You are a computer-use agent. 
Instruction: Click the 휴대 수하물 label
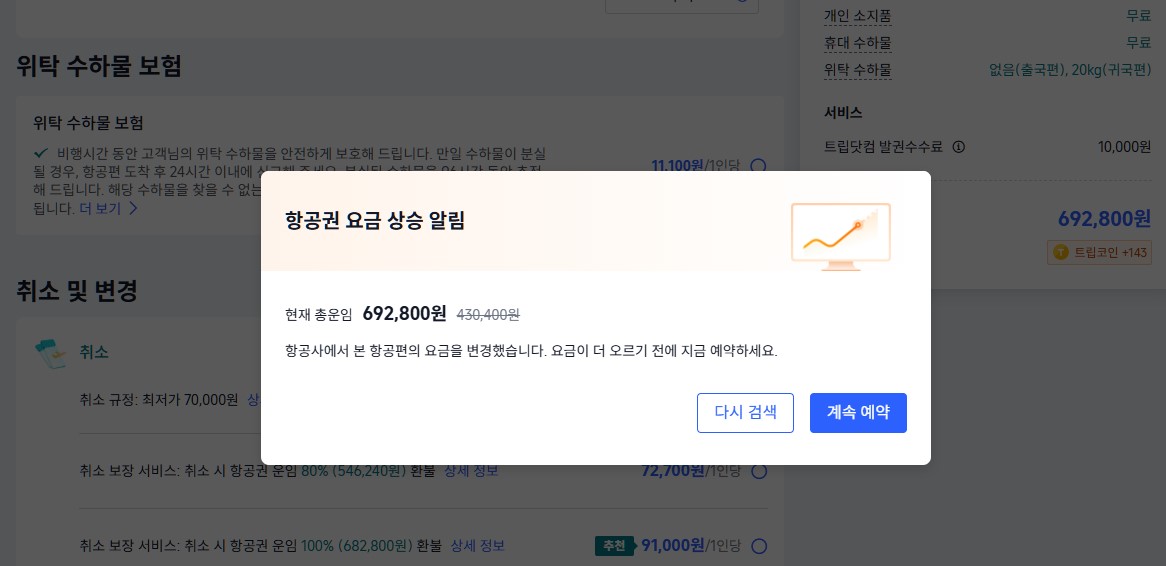pos(857,43)
